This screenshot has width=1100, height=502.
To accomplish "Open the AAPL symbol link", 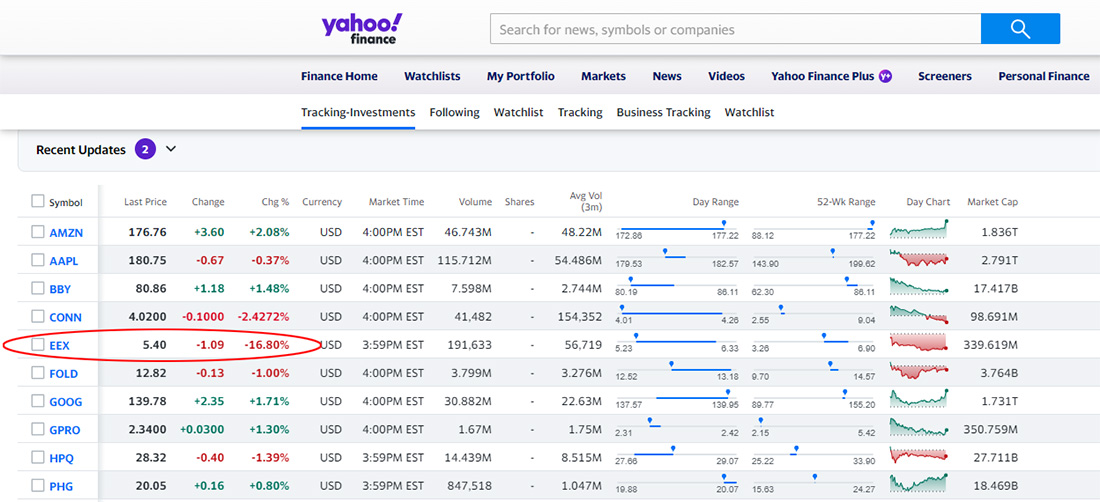I will (64, 261).
